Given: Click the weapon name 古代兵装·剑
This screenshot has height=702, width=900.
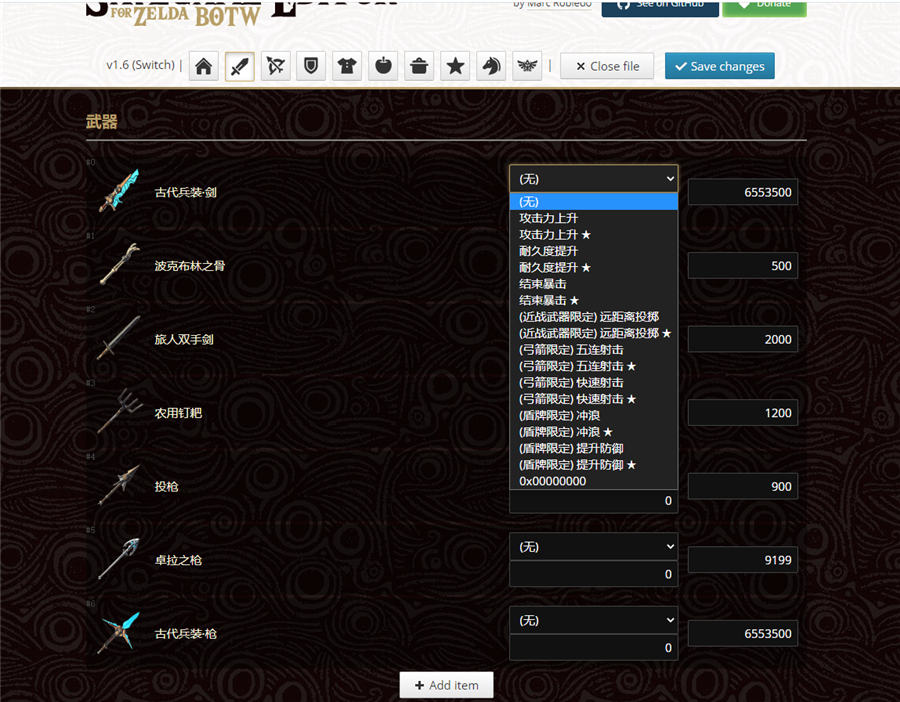Looking at the screenshot, I should (x=185, y=192).
